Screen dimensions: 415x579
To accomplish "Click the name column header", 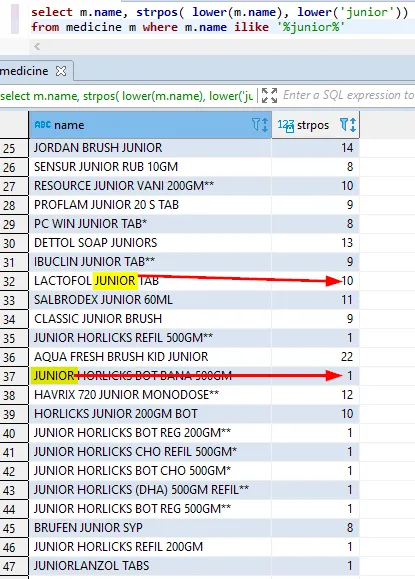I will click(150, 125).
